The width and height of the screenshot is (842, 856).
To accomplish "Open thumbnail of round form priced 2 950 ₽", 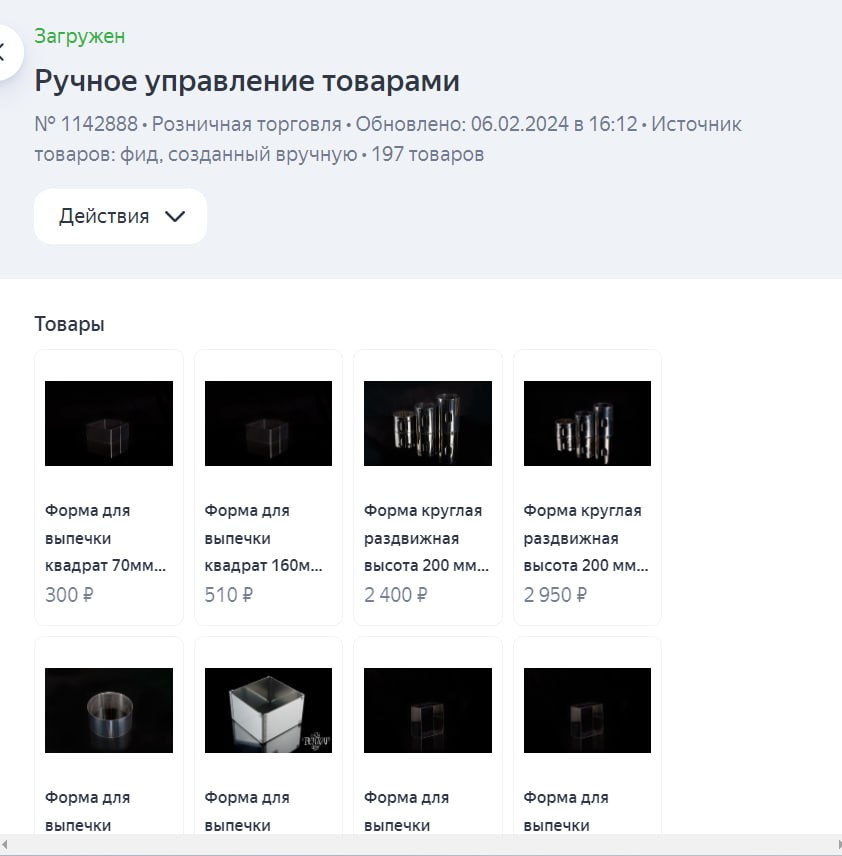I will [587, 423].
